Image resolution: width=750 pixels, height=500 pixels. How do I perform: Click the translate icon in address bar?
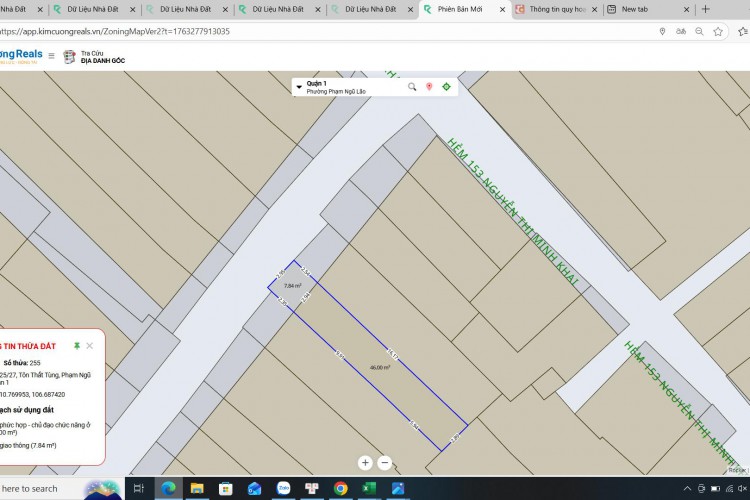(681, 32)
